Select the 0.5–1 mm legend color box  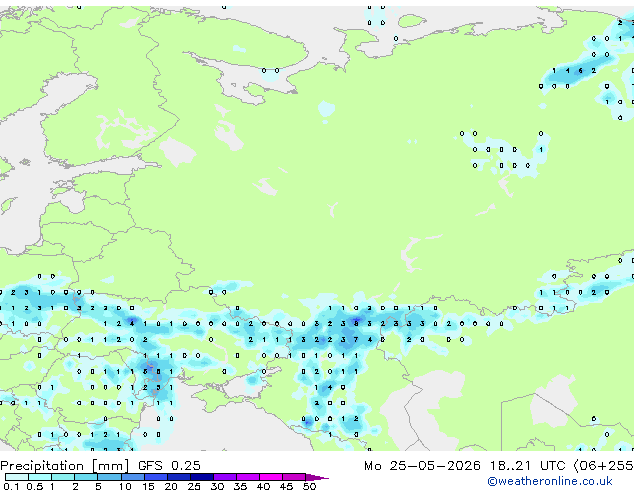[x=40, y=477]
